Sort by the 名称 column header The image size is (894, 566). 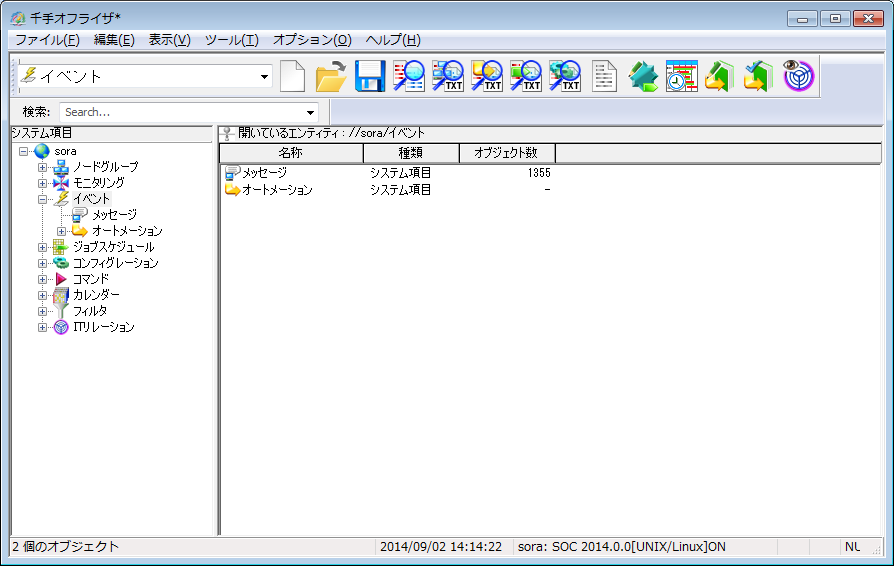pos(291,153)
